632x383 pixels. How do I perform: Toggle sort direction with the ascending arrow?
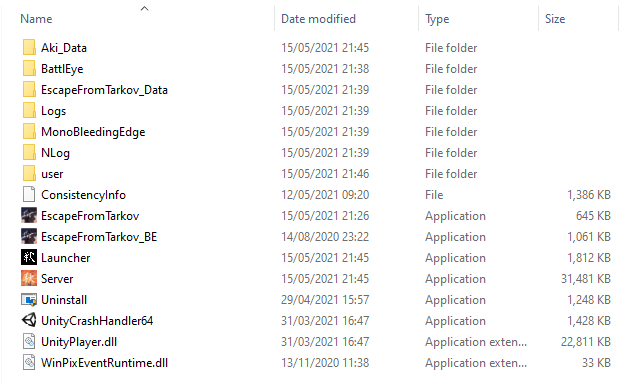[x=145, y=8]
